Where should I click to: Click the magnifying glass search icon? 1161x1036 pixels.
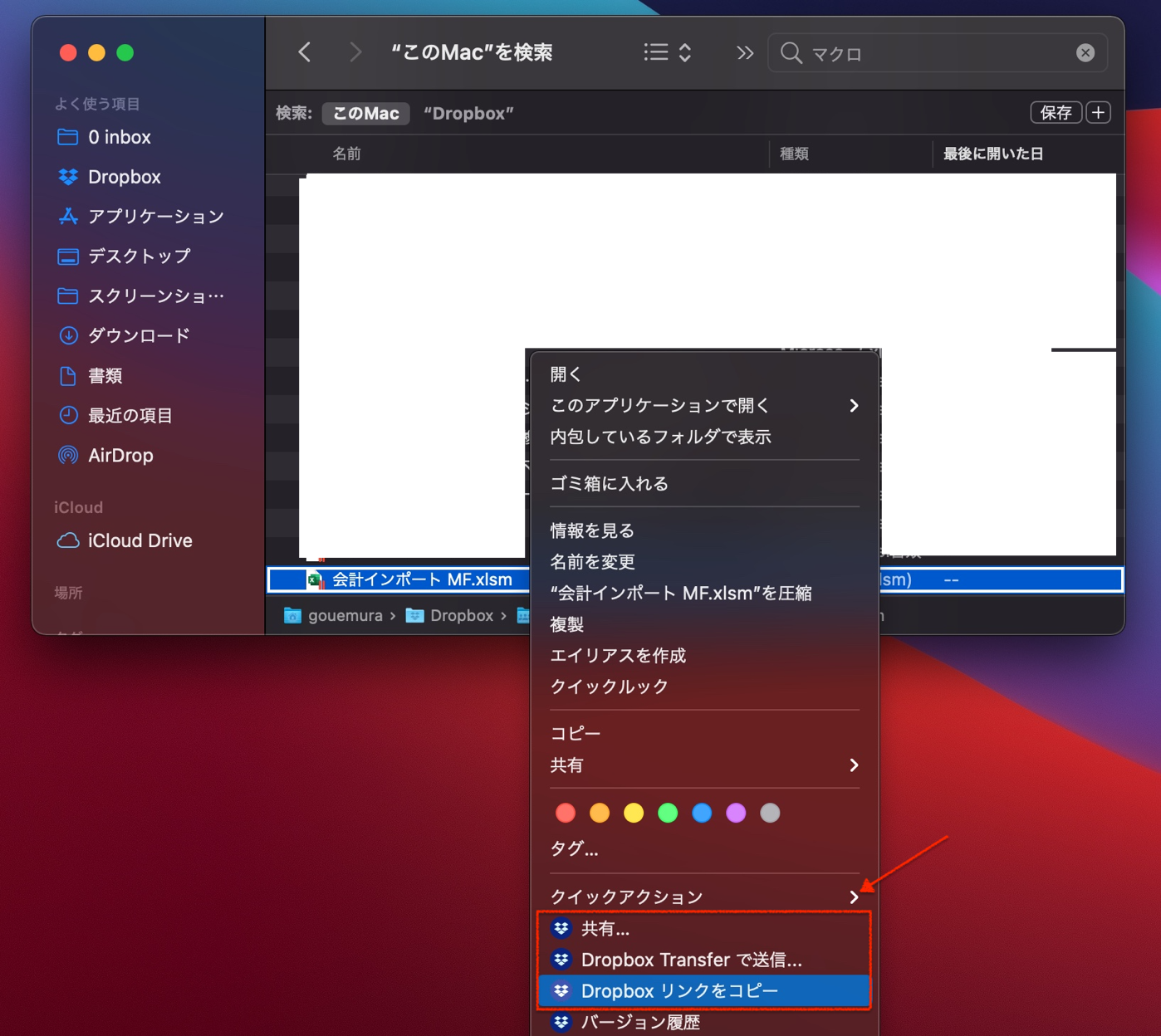tap(791, 53)
